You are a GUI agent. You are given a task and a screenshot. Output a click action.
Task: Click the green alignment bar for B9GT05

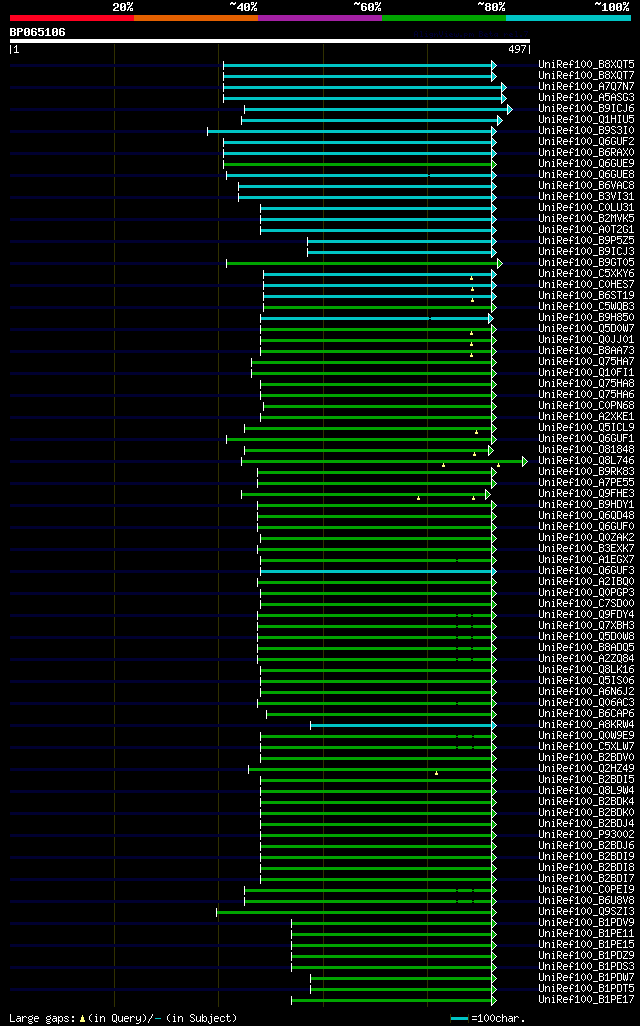(x=364, y=264)
